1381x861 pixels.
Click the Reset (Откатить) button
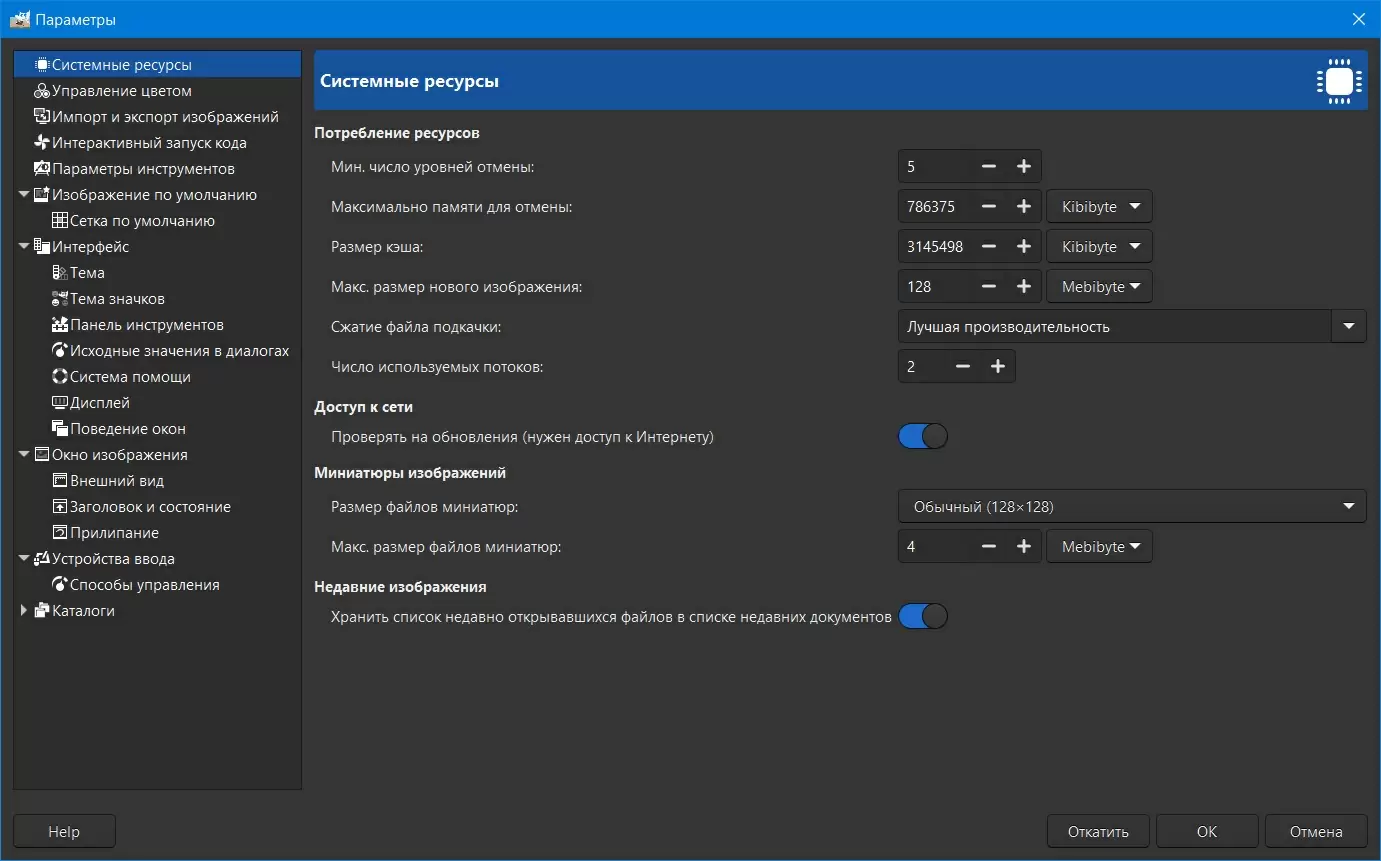(1098, 832)
